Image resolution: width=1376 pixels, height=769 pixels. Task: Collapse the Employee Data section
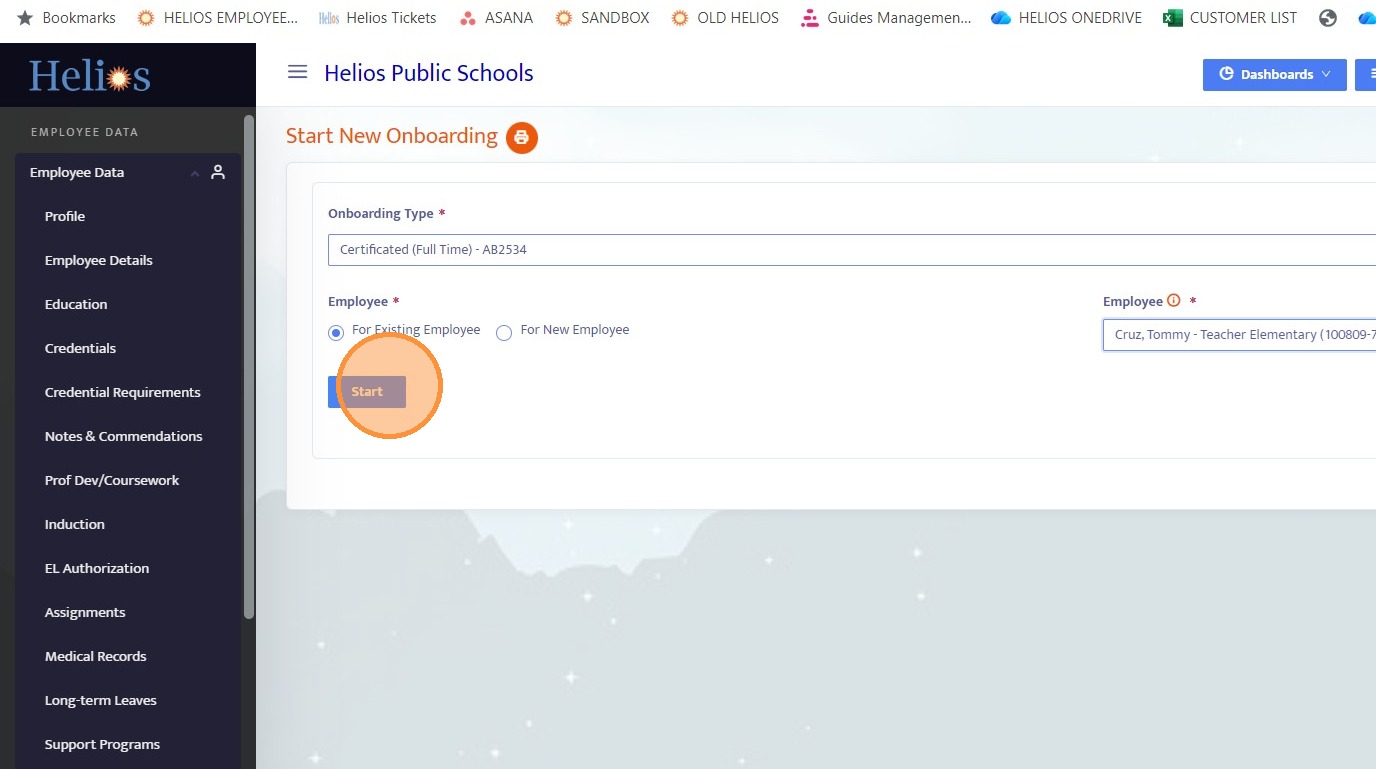195,173
